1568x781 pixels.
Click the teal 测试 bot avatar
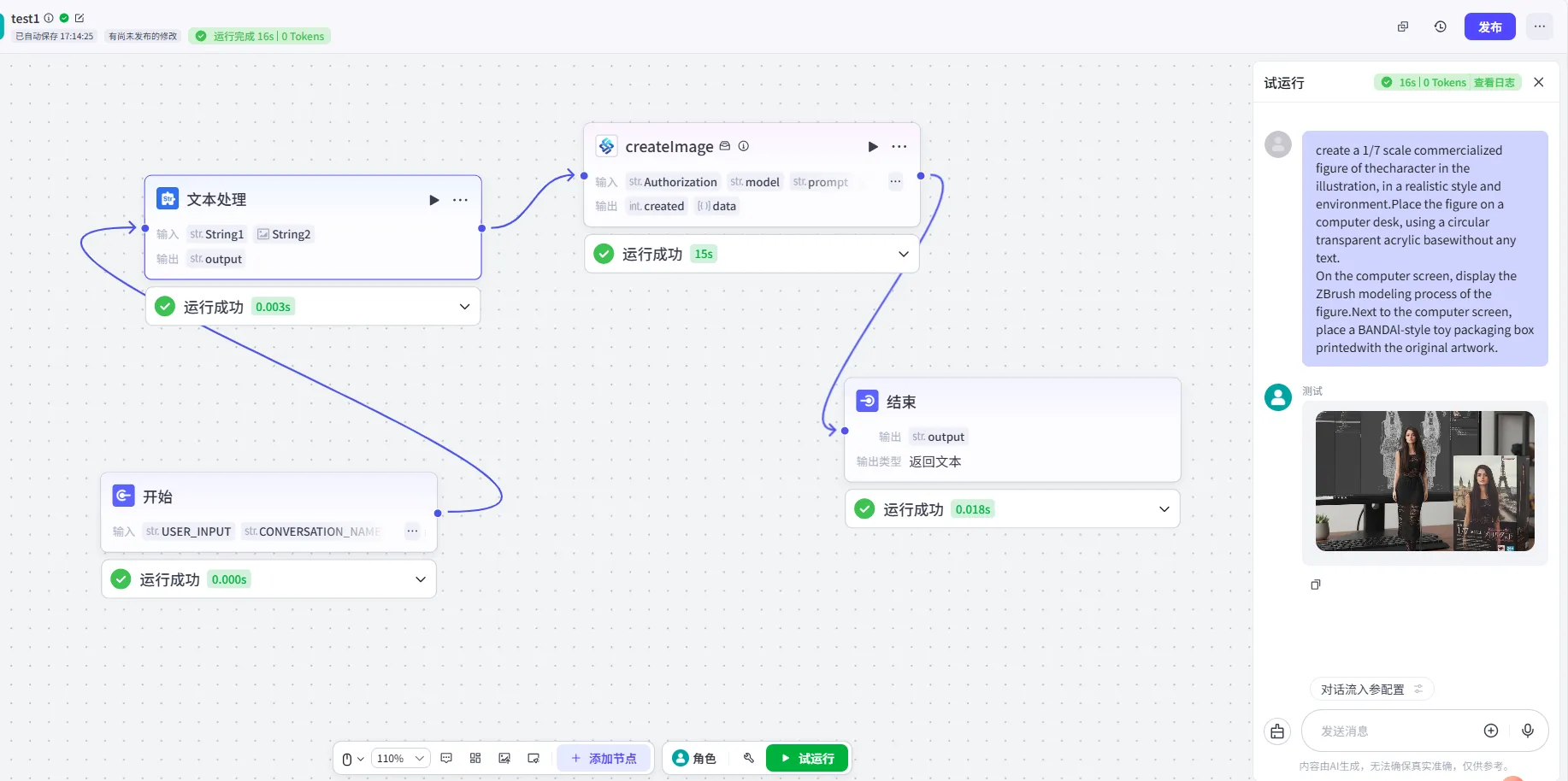tap(1278, 397)
